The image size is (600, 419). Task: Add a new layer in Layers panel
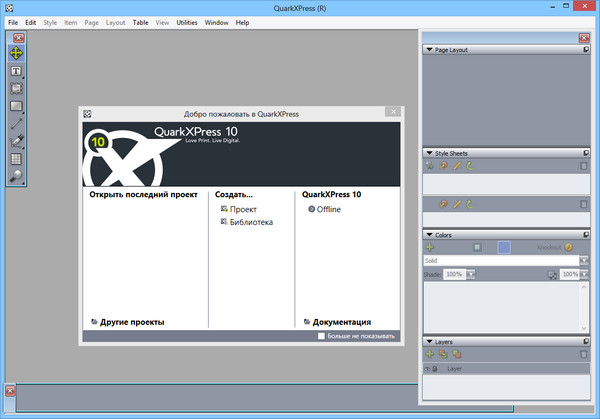tap(430, 354)
